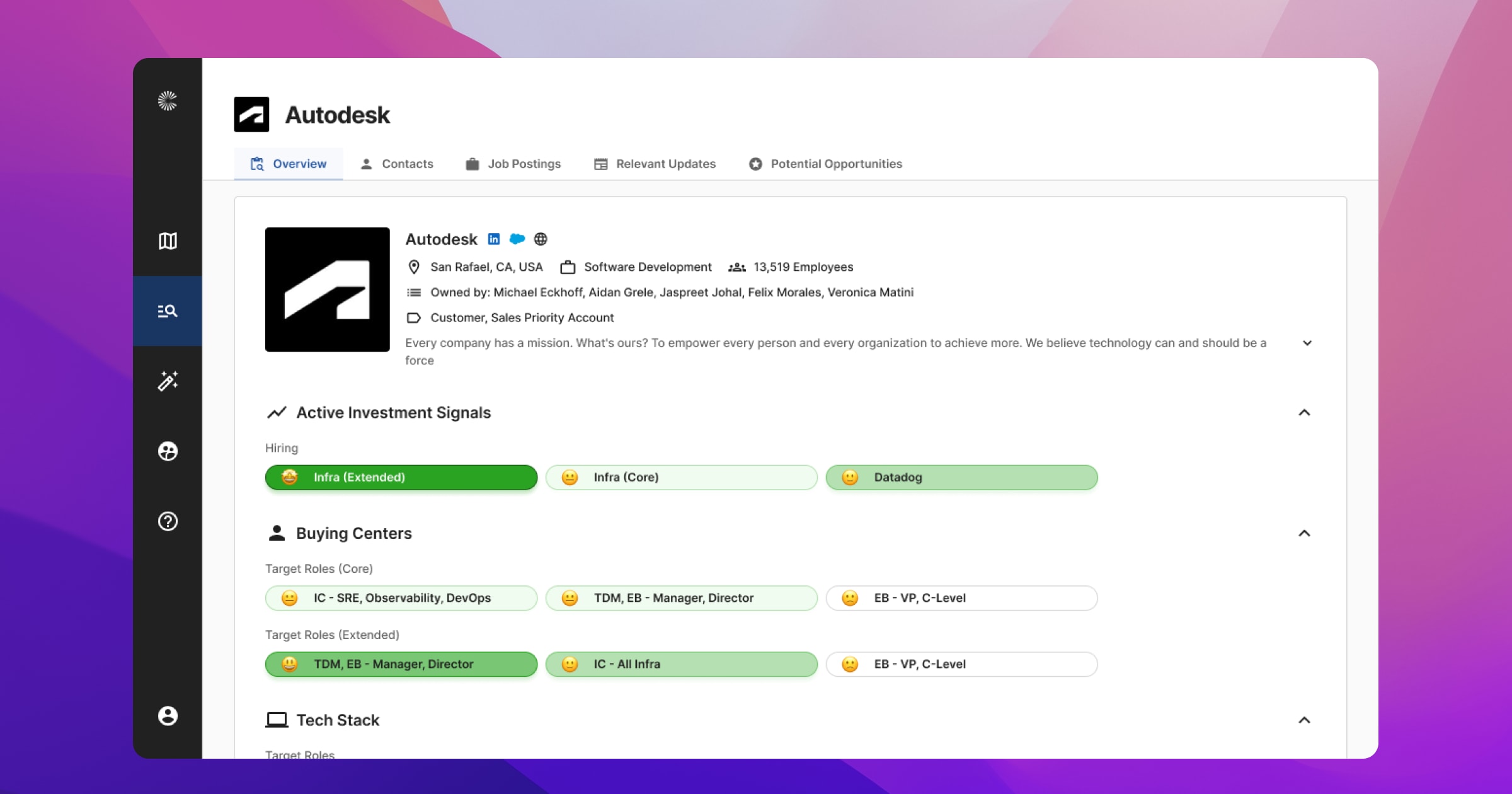Screen dimensions: 1512x794
Task: Click the owners list icon
Action: (x=414, y=292)
